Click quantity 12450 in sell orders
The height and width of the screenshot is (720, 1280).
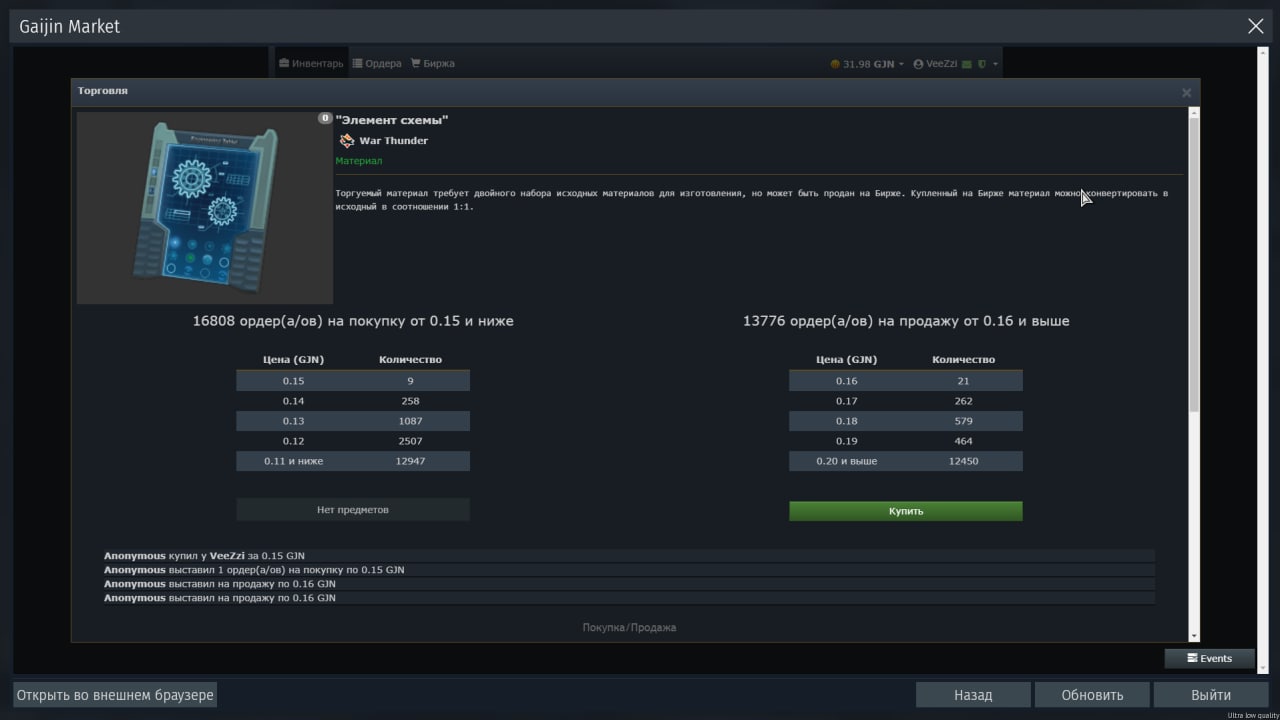pyautogui.click(x=963, y=461)
